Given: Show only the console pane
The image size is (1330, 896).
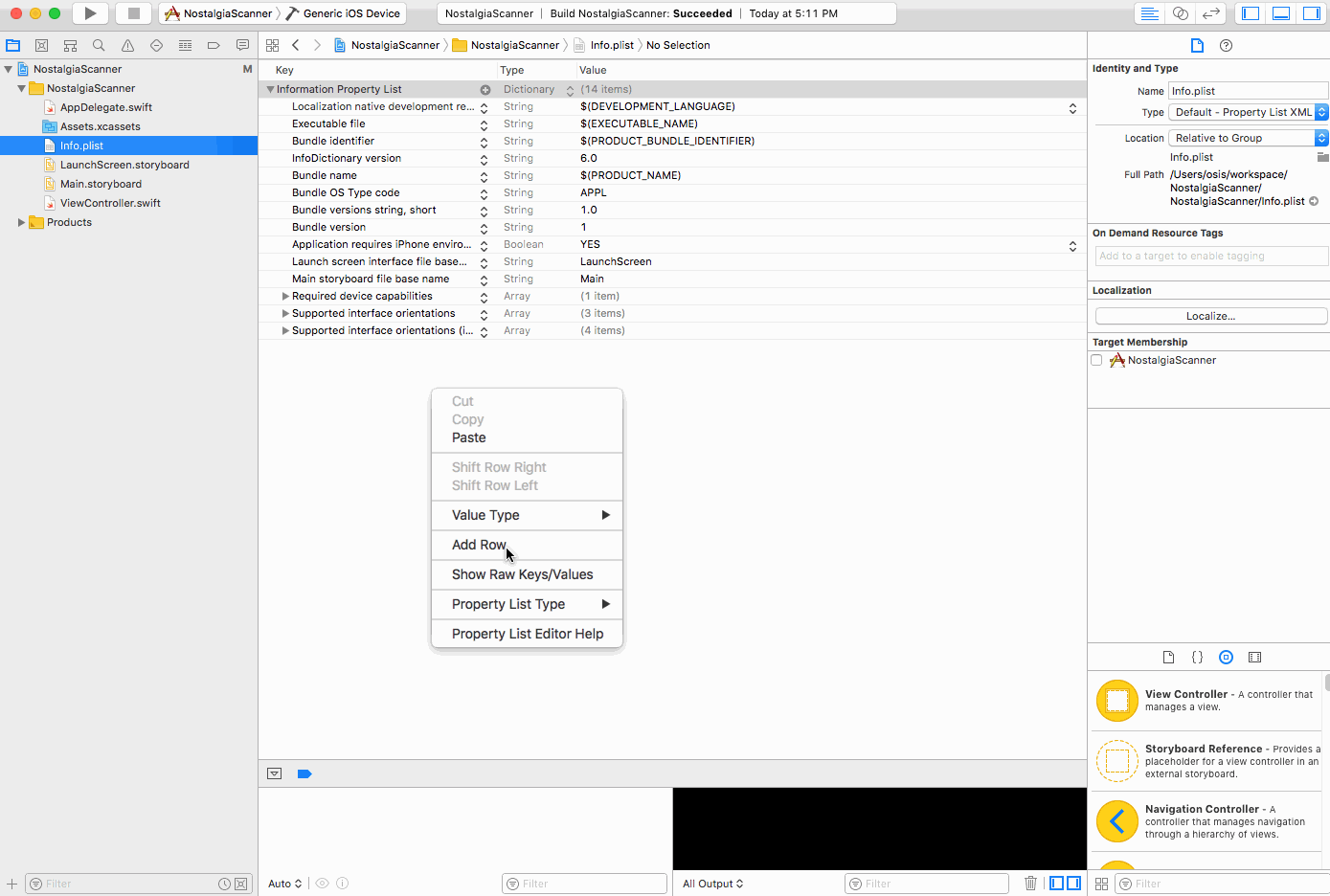Looking at the screenshot, I should click(1074, 883).
